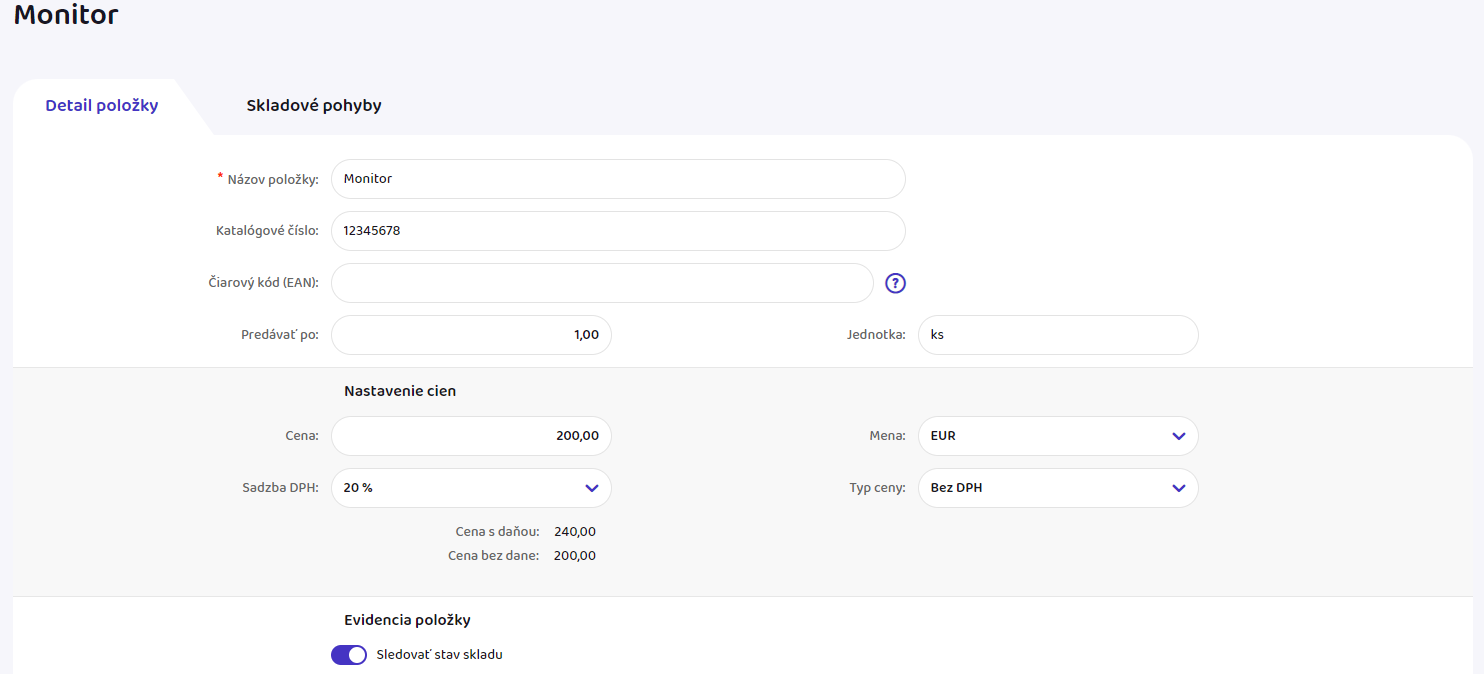The width and height of the screenshot is (1484, 674).
Task: Click the Cena bez dane value 200,00
Action: [x=575, y=556]
